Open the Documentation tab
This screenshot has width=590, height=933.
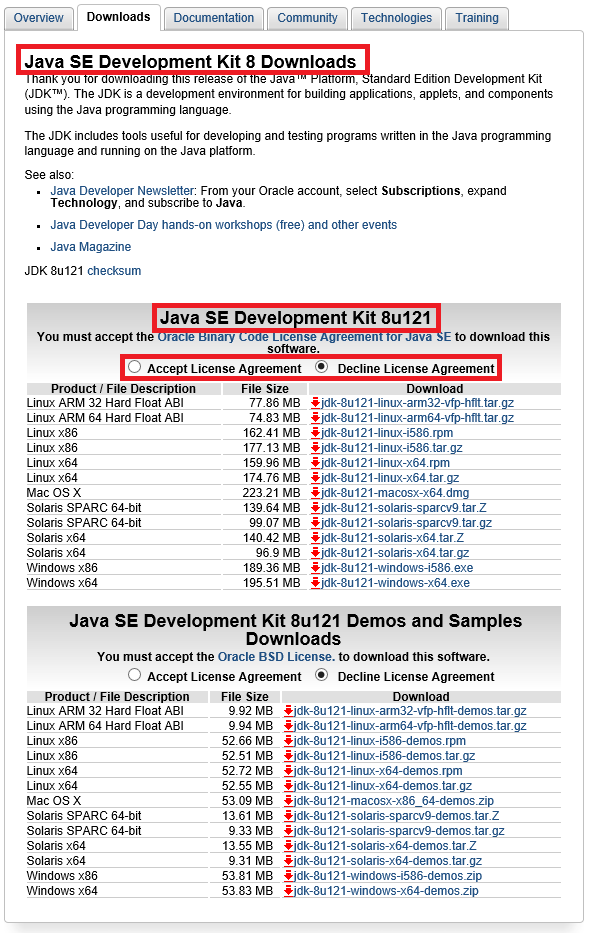pyautogui.click(x=214, y=18)
